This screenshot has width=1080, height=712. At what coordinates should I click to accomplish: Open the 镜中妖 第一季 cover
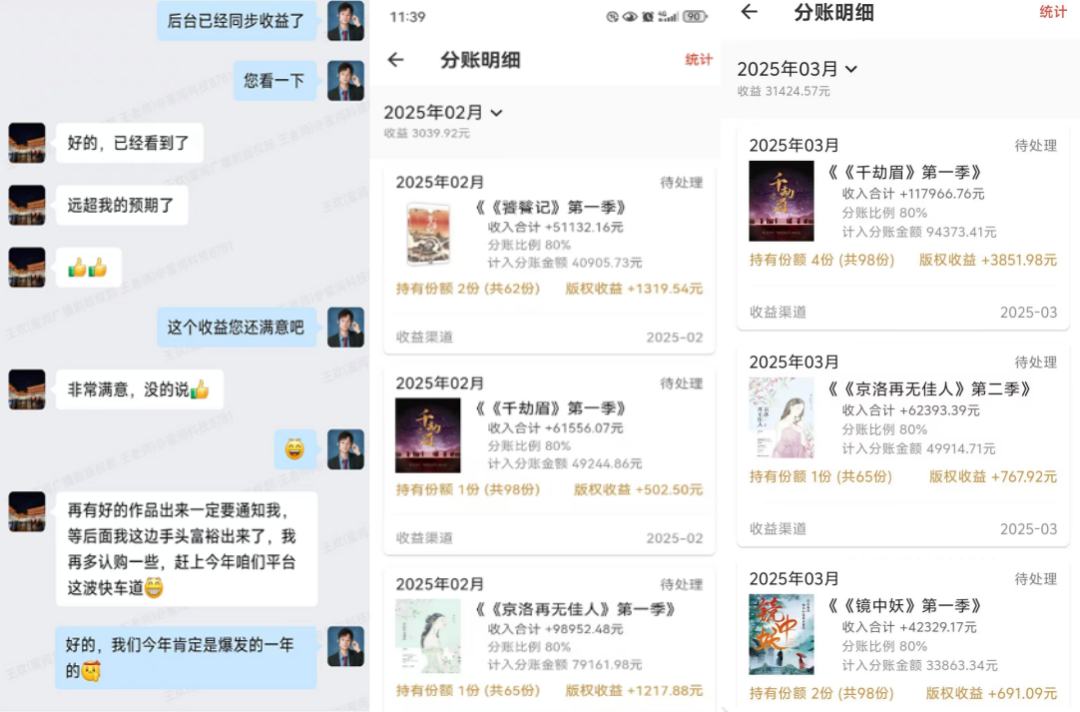[x=781, y=634]
